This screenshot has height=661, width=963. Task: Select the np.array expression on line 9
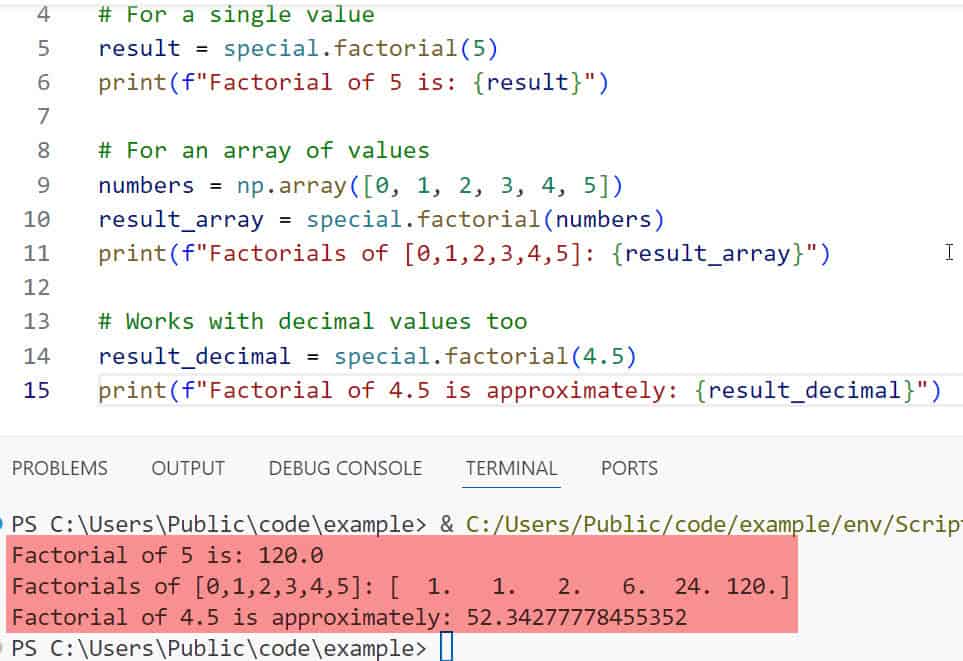330,185
